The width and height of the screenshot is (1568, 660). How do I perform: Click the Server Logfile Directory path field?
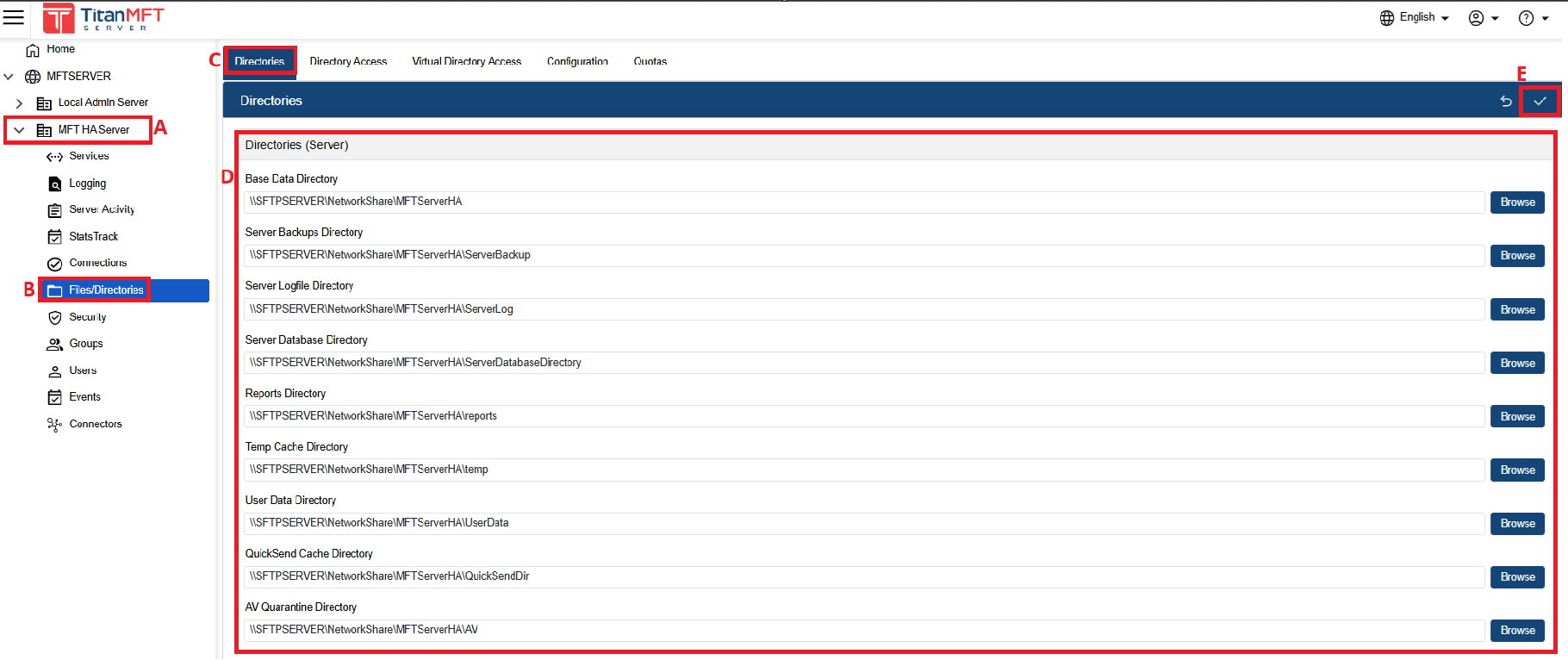(x=862, y=309)
